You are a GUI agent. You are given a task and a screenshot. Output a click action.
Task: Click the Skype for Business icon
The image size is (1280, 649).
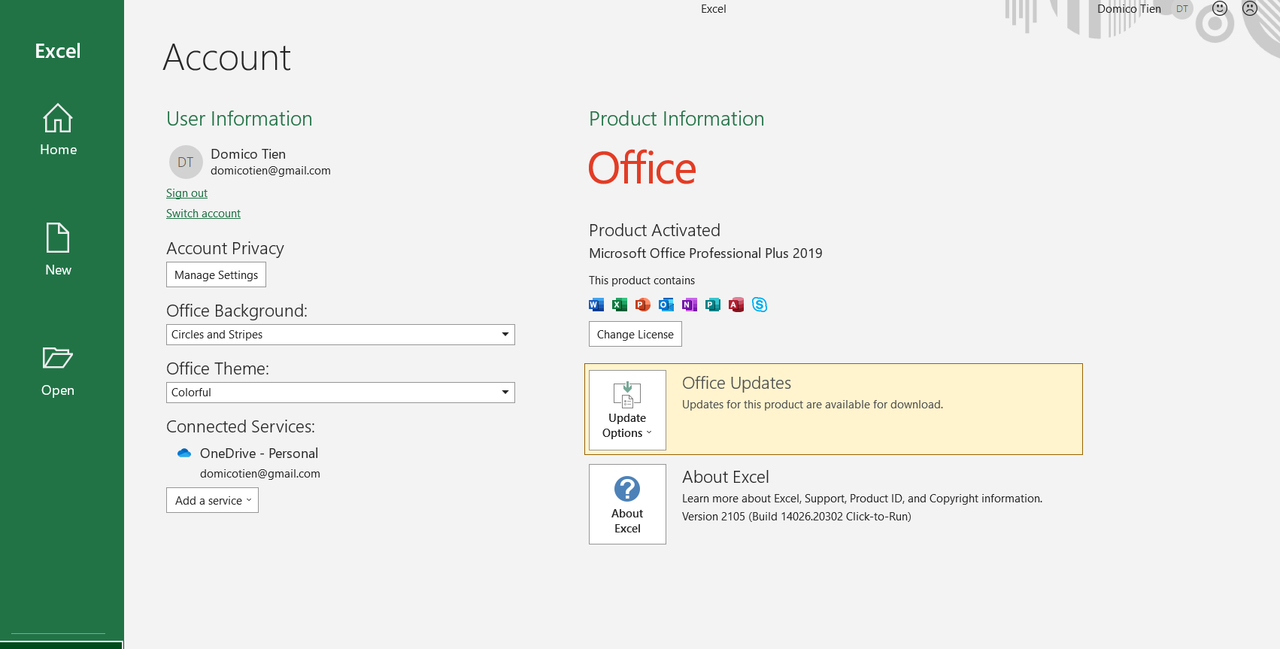pos(760,305)
